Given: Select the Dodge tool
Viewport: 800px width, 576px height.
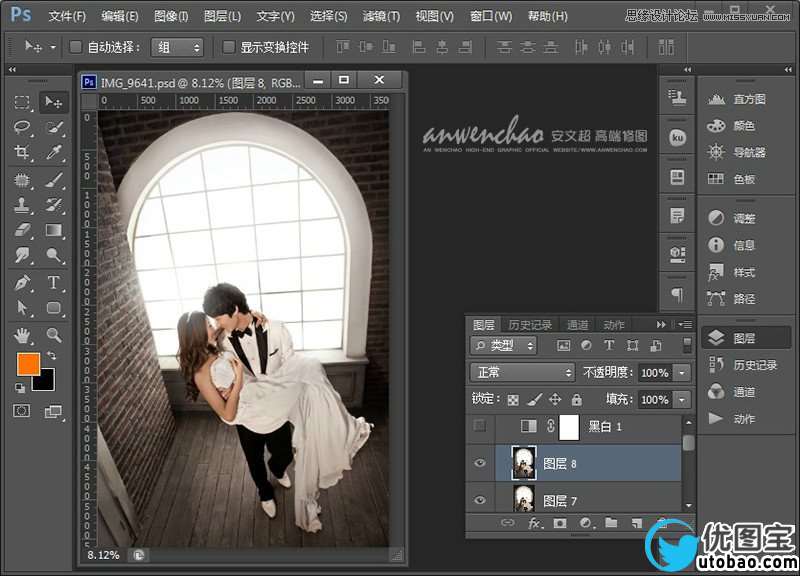Looking at the screenshot, I should (53, 255).
